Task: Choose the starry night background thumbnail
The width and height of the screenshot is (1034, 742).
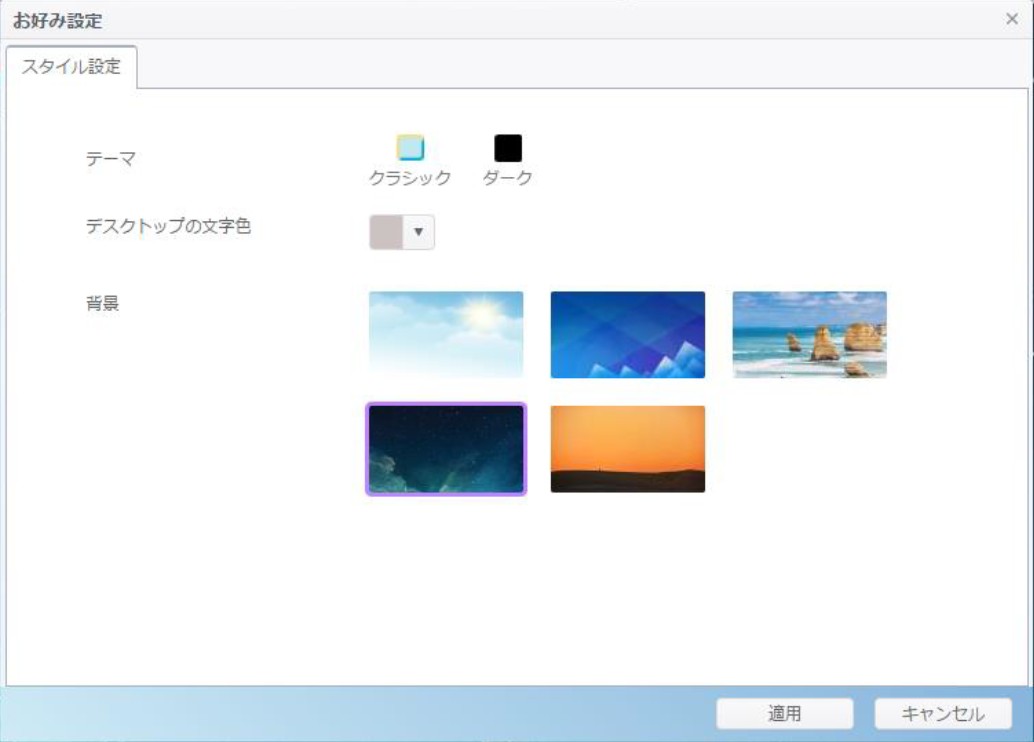Action: point(446,449)
